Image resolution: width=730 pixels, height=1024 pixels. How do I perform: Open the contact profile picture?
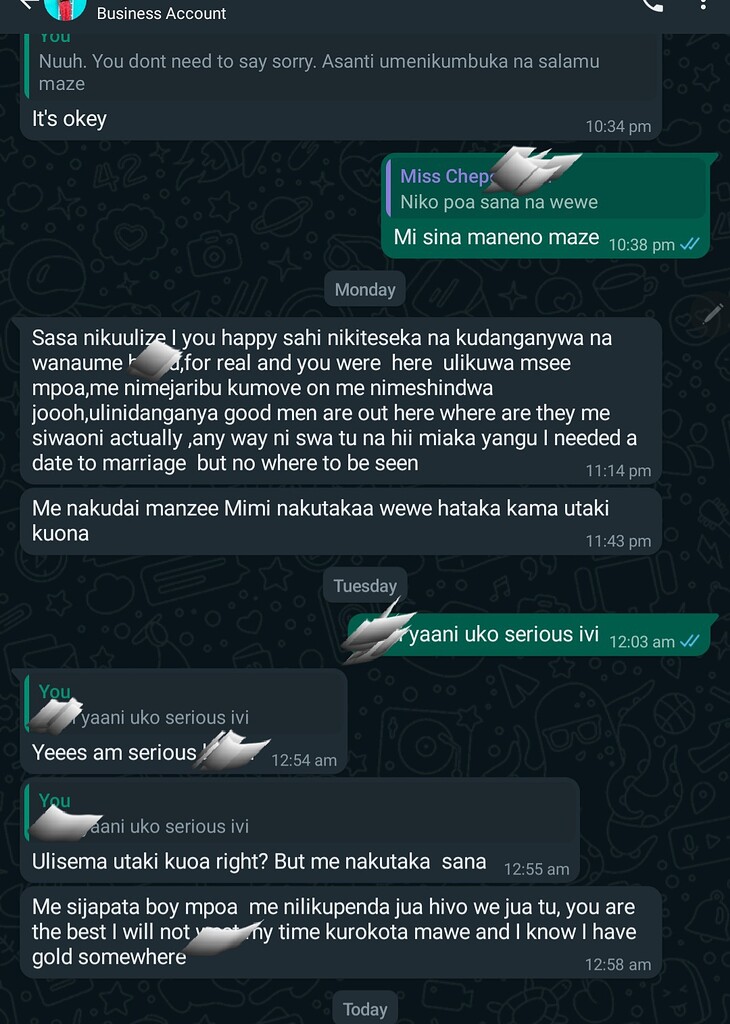click(65, 8)
